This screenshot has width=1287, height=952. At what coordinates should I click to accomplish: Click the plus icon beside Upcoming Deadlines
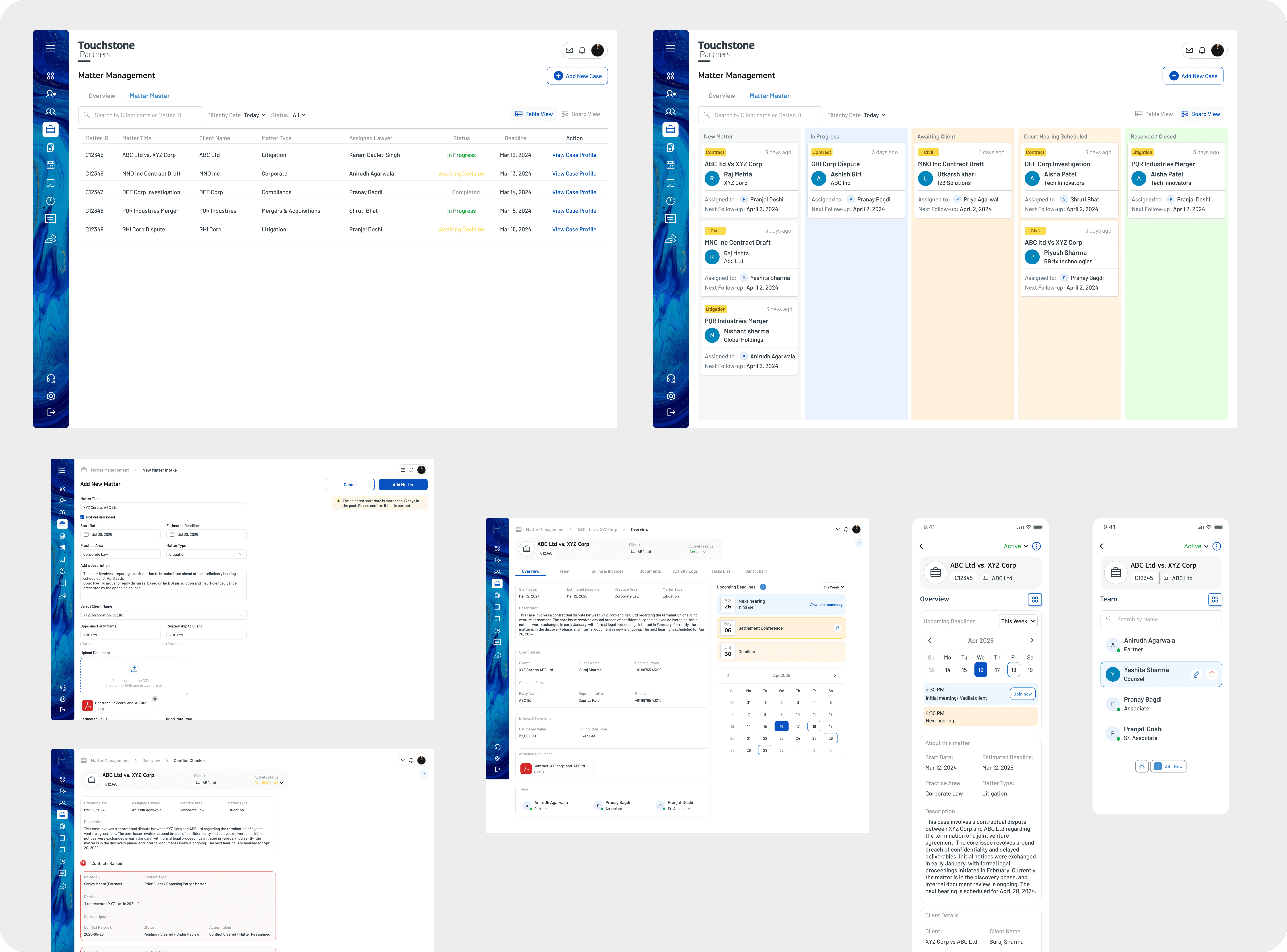coord(763,587)
